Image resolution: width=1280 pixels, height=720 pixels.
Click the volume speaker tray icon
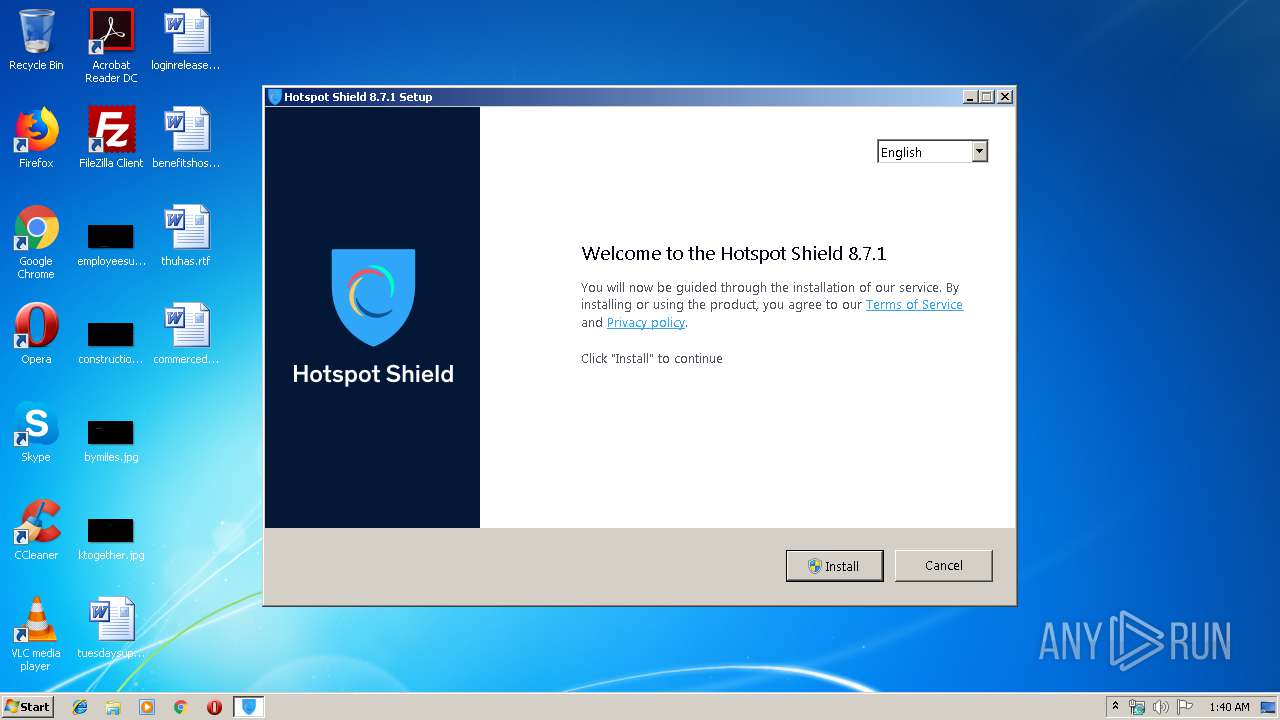[x=1161, y=707]
